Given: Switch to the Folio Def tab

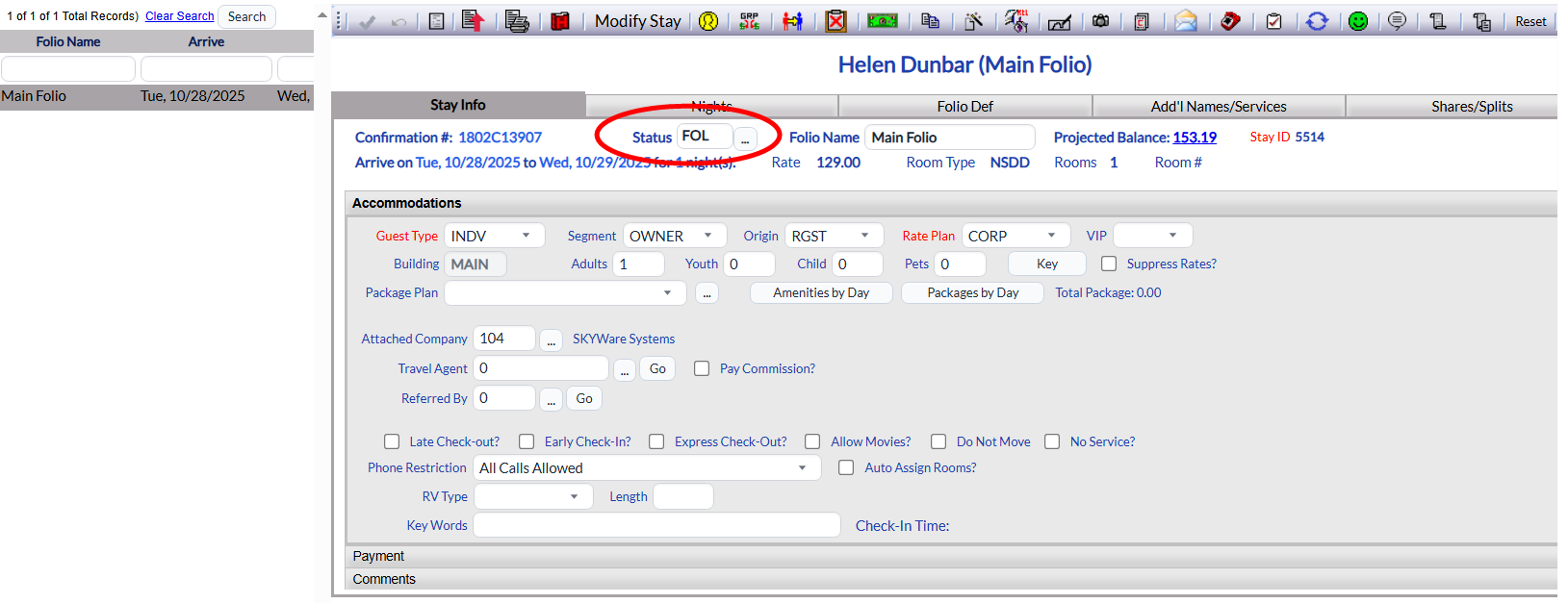Looking at the screenshot, I should pos(964,106).
